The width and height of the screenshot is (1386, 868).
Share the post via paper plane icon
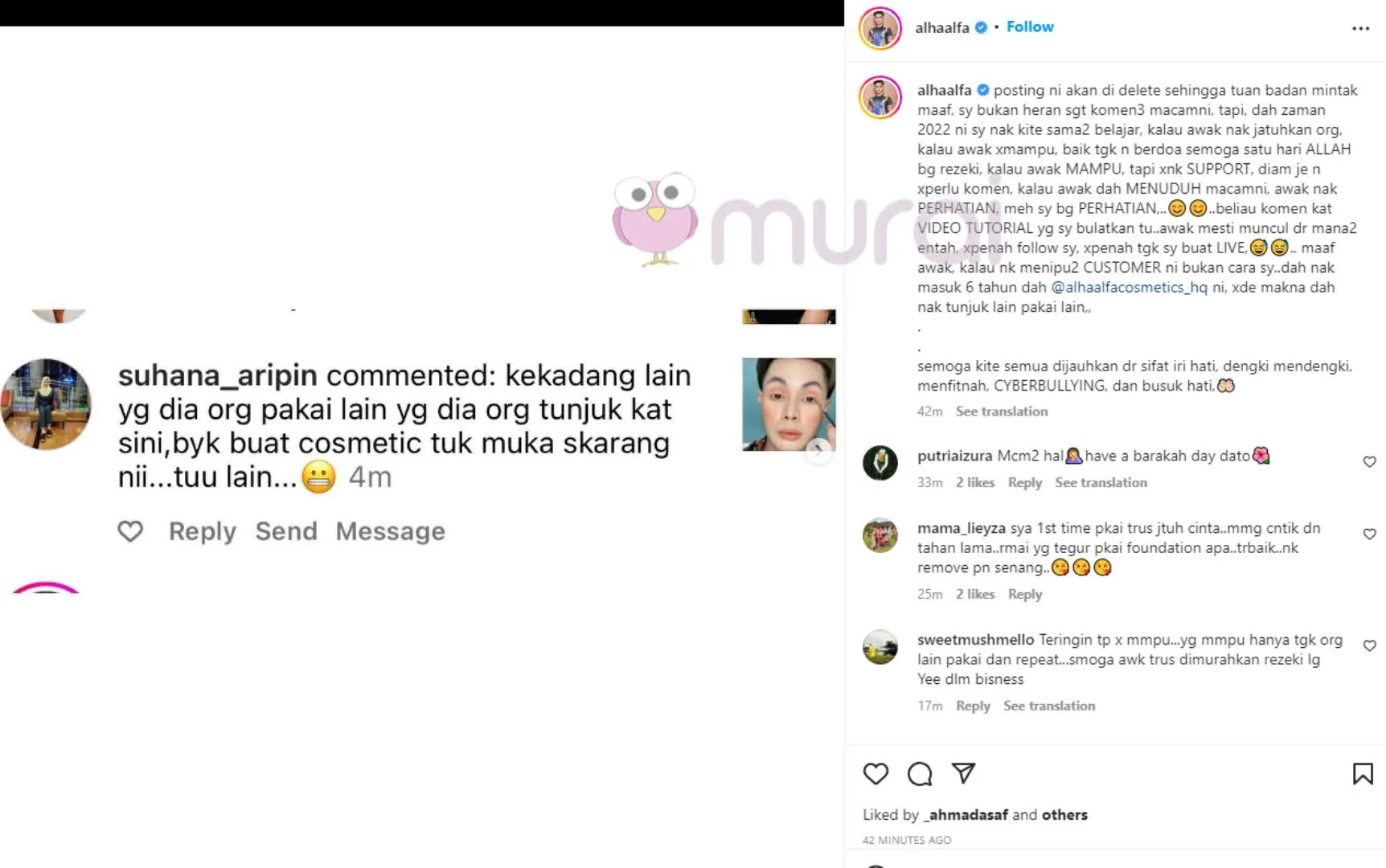click(963, 773)
